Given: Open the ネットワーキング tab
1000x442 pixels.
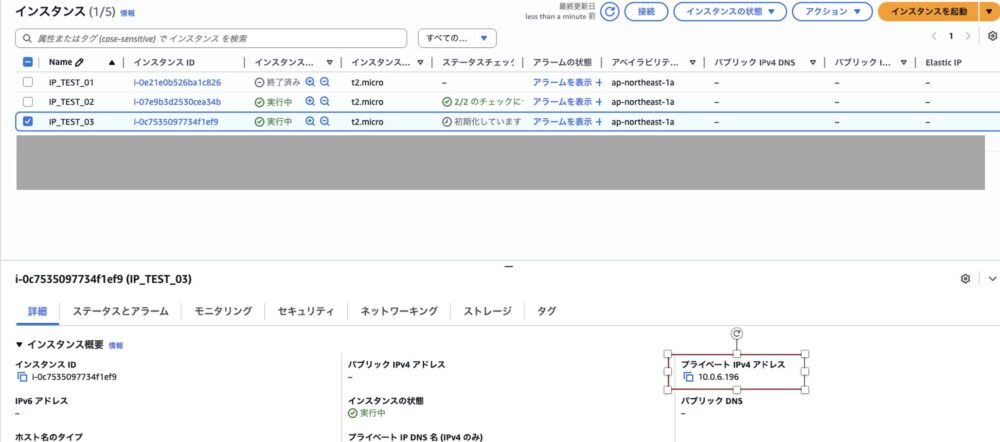Looking at the screenshot, I should click(398, 312).
